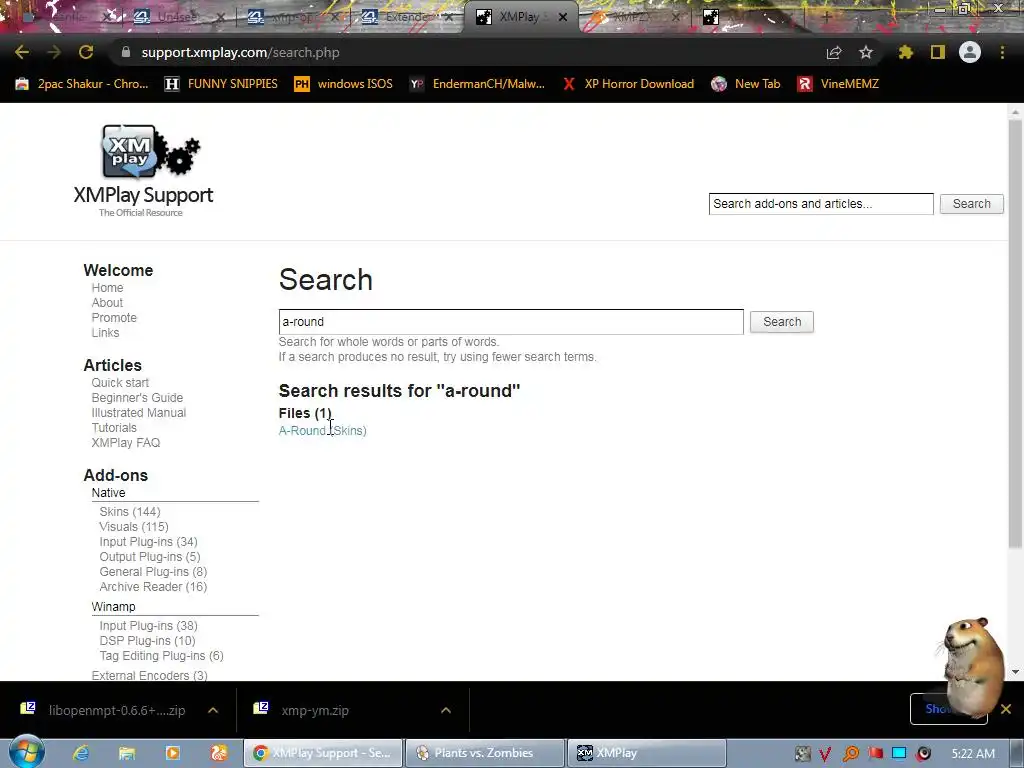Open the EndermanCH/Malw... bookmark
The height and width of the screenshot is (768, 1024).
pyautogui.click(x=477, y=84)
